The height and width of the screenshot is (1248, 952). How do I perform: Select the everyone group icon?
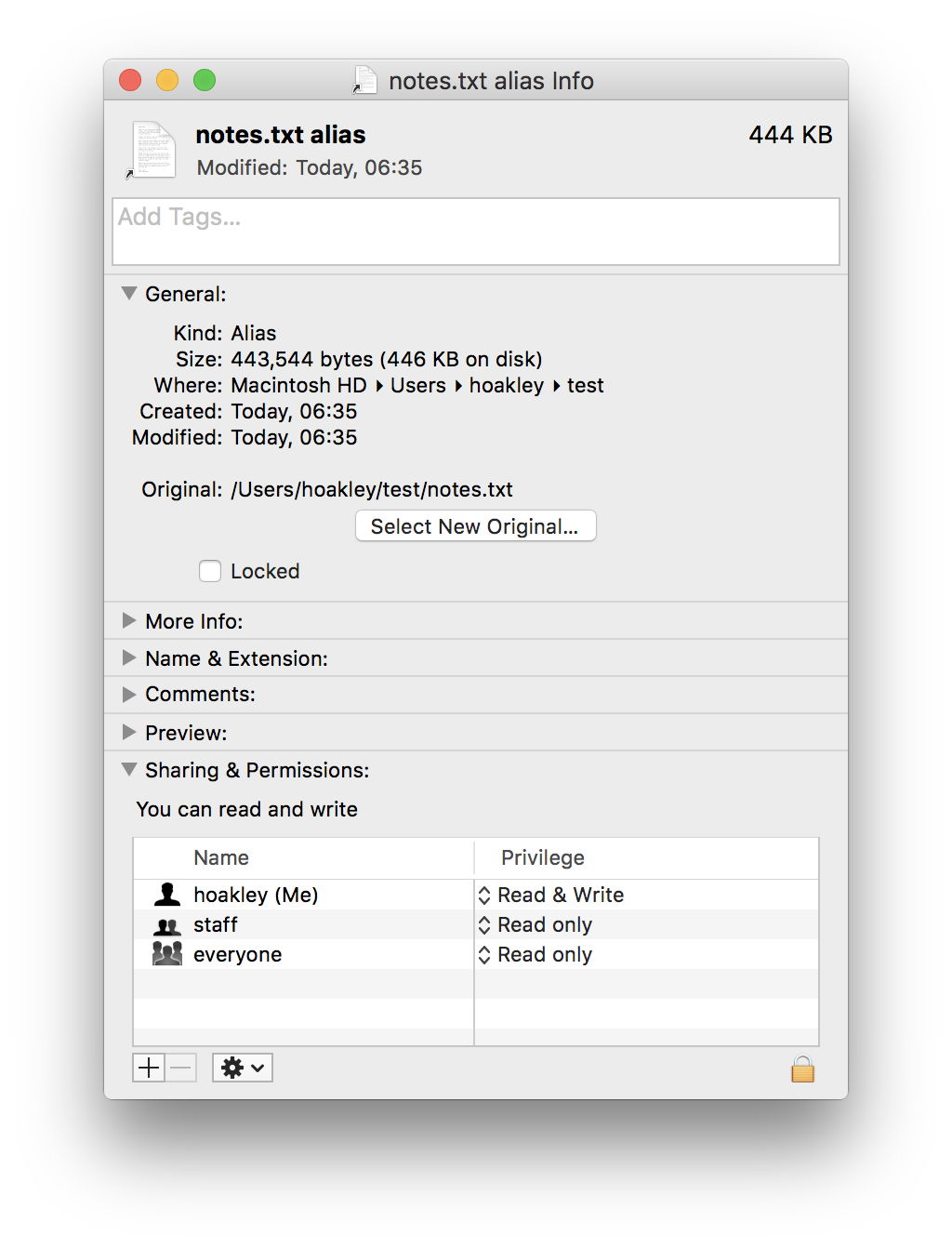tap(167, 954)
